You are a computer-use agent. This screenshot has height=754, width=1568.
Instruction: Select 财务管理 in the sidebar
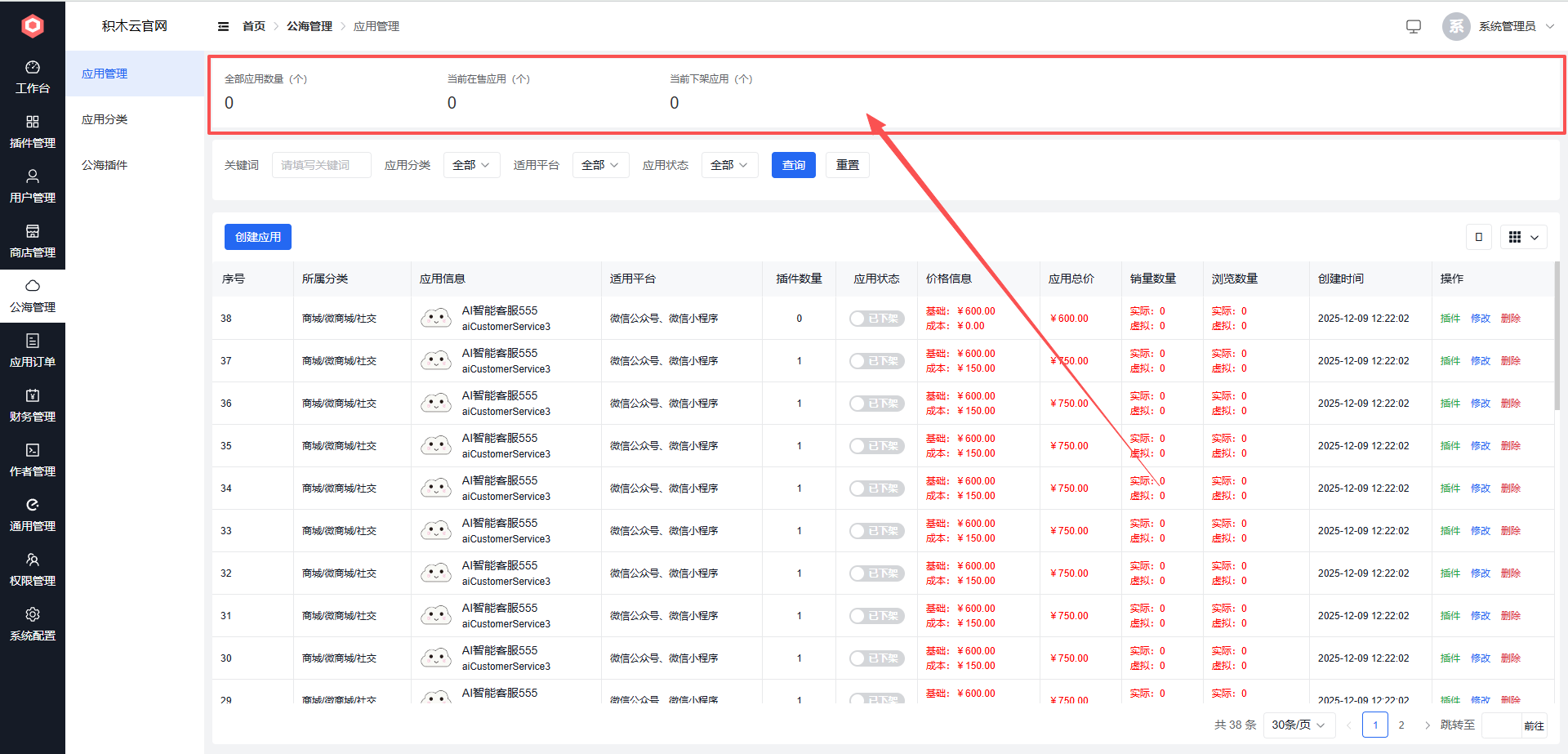coord(33,405)
